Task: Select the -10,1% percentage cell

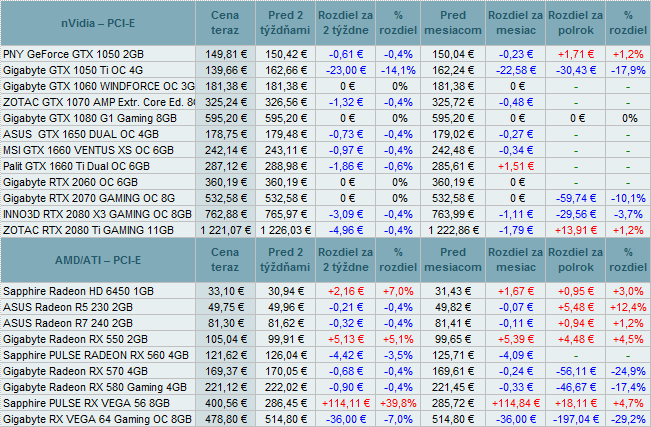Action: coord(628,199)
